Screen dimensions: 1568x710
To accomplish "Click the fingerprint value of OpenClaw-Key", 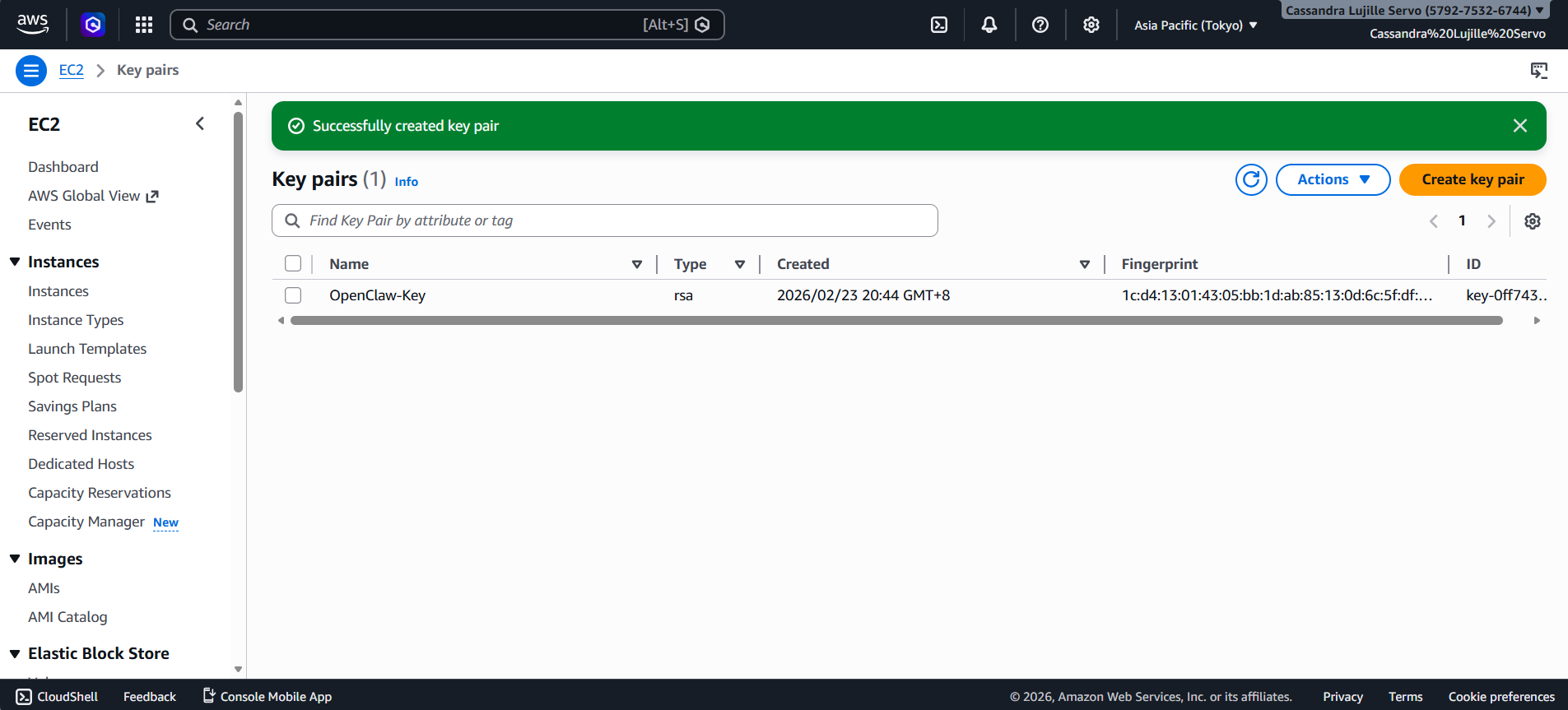I will pyautogui.click(x=1277, y=295).
